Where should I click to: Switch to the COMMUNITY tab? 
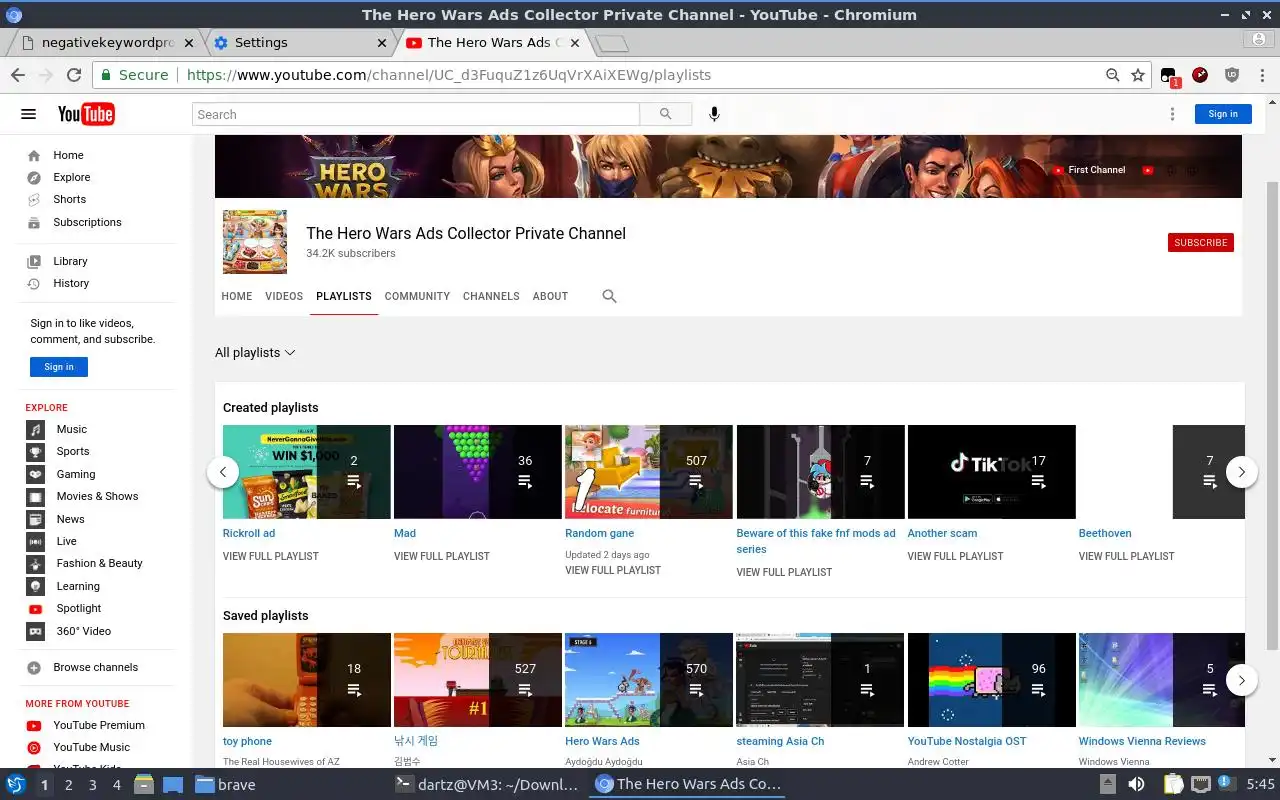click(x=417, y=296)
